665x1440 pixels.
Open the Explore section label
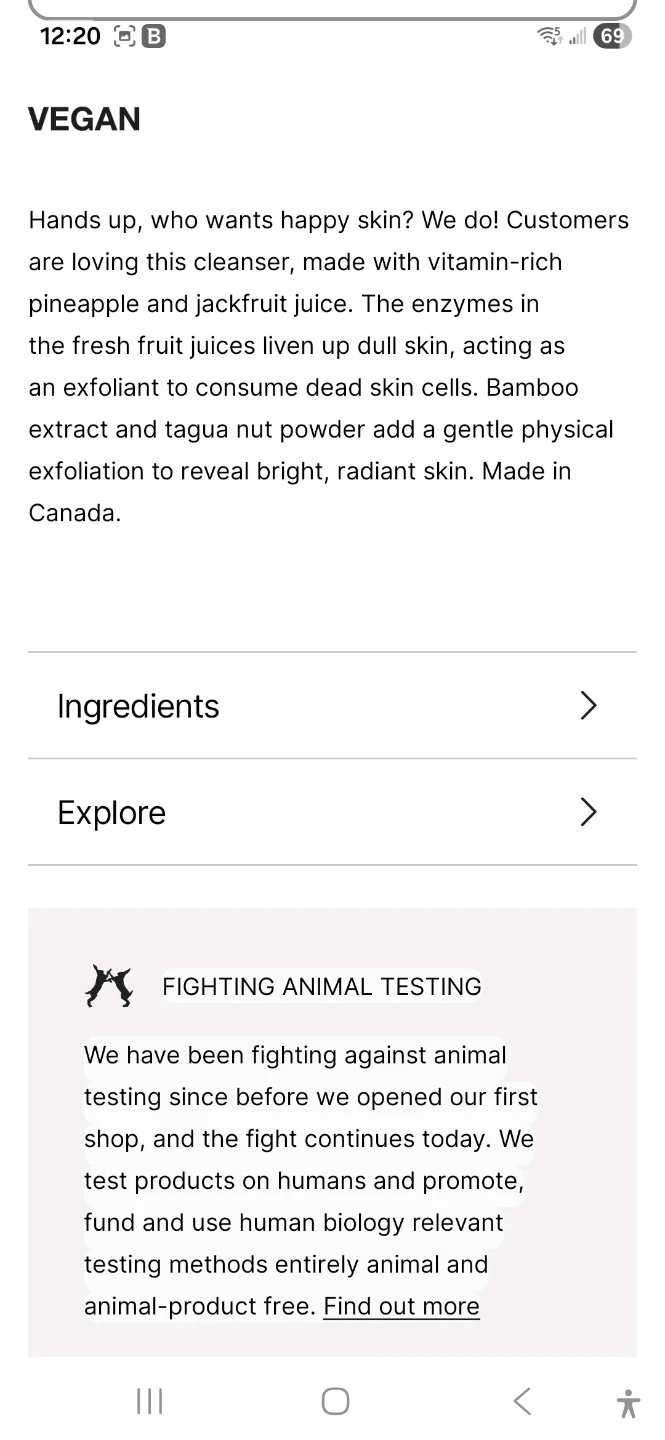tap(112, 813)
